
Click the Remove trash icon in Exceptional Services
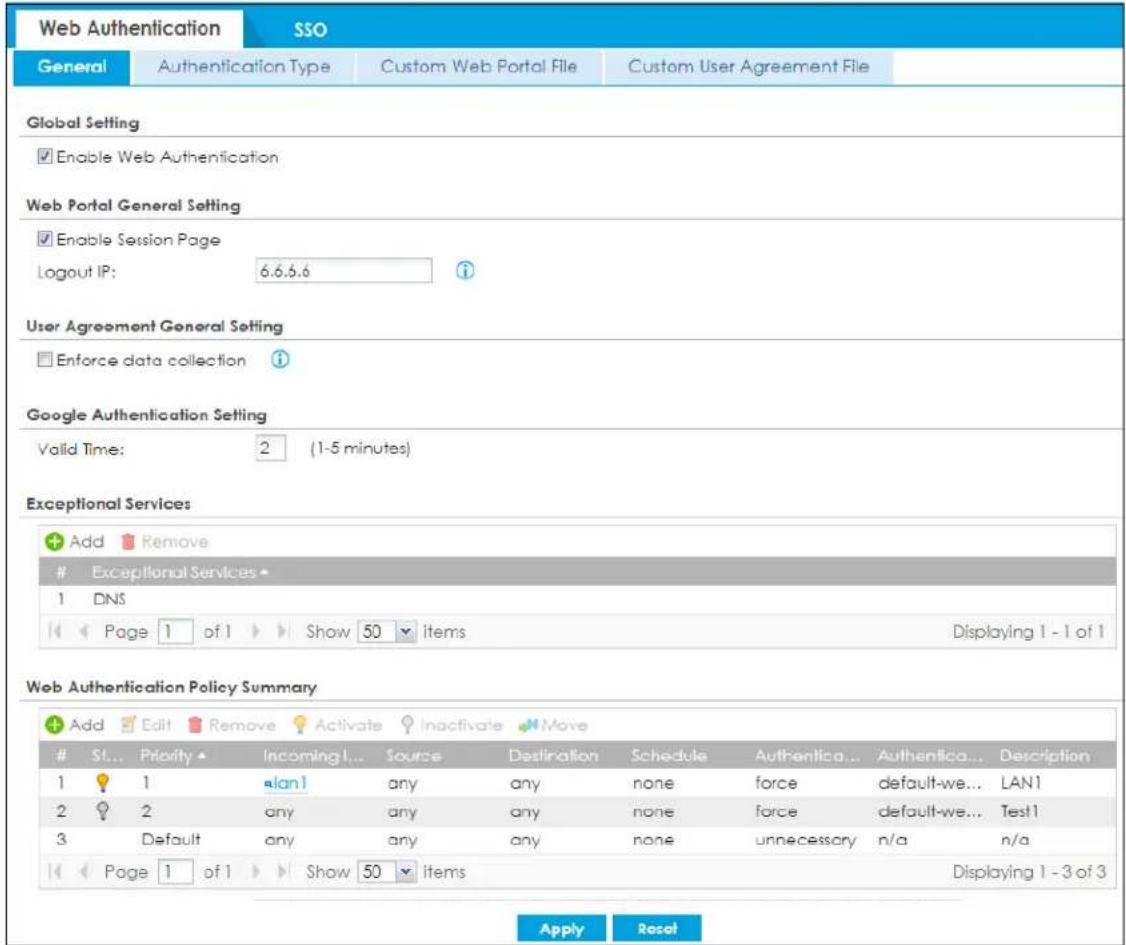pyautogui.click(x=128, y=541)
